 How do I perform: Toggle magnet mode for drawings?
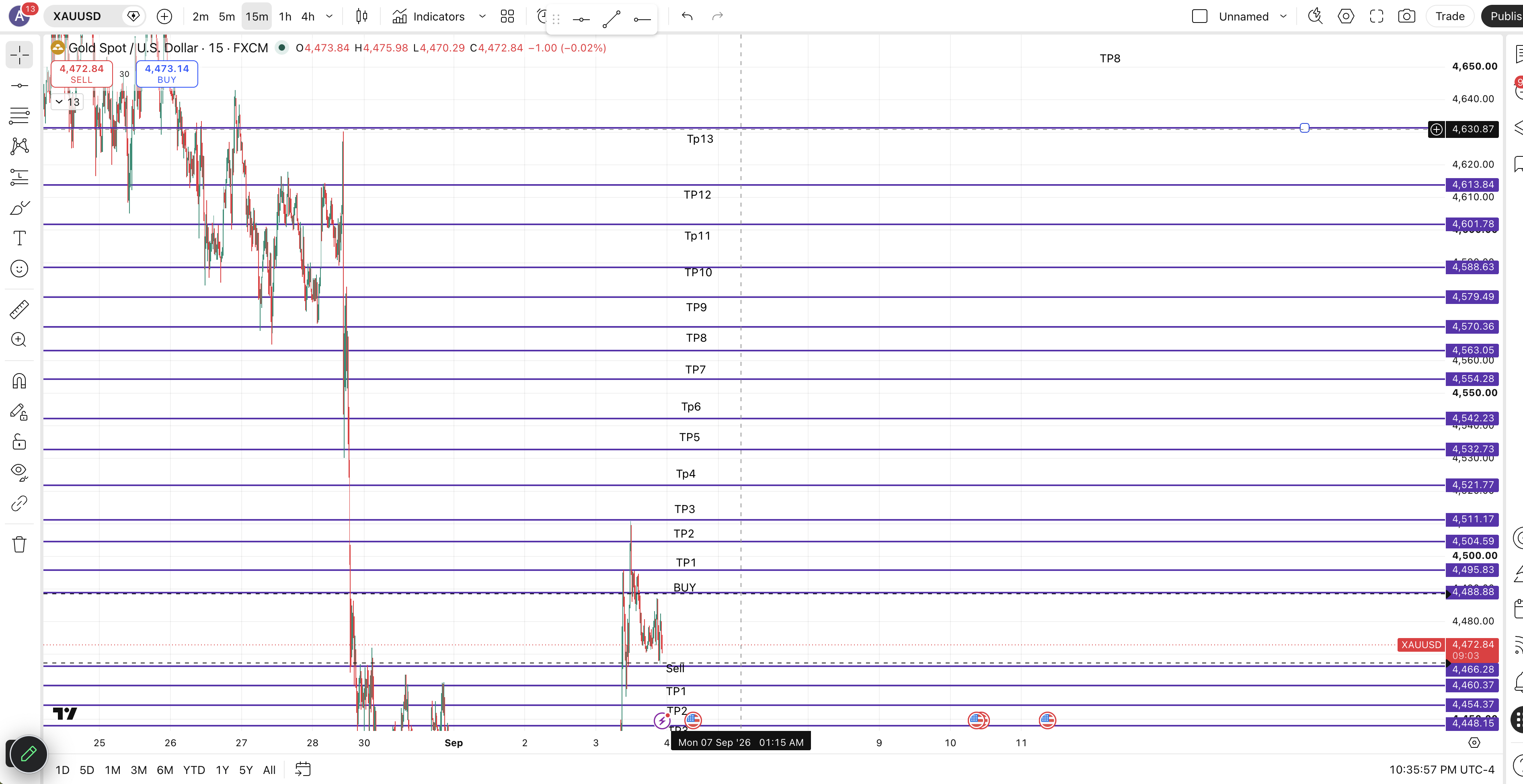[19, 382]
